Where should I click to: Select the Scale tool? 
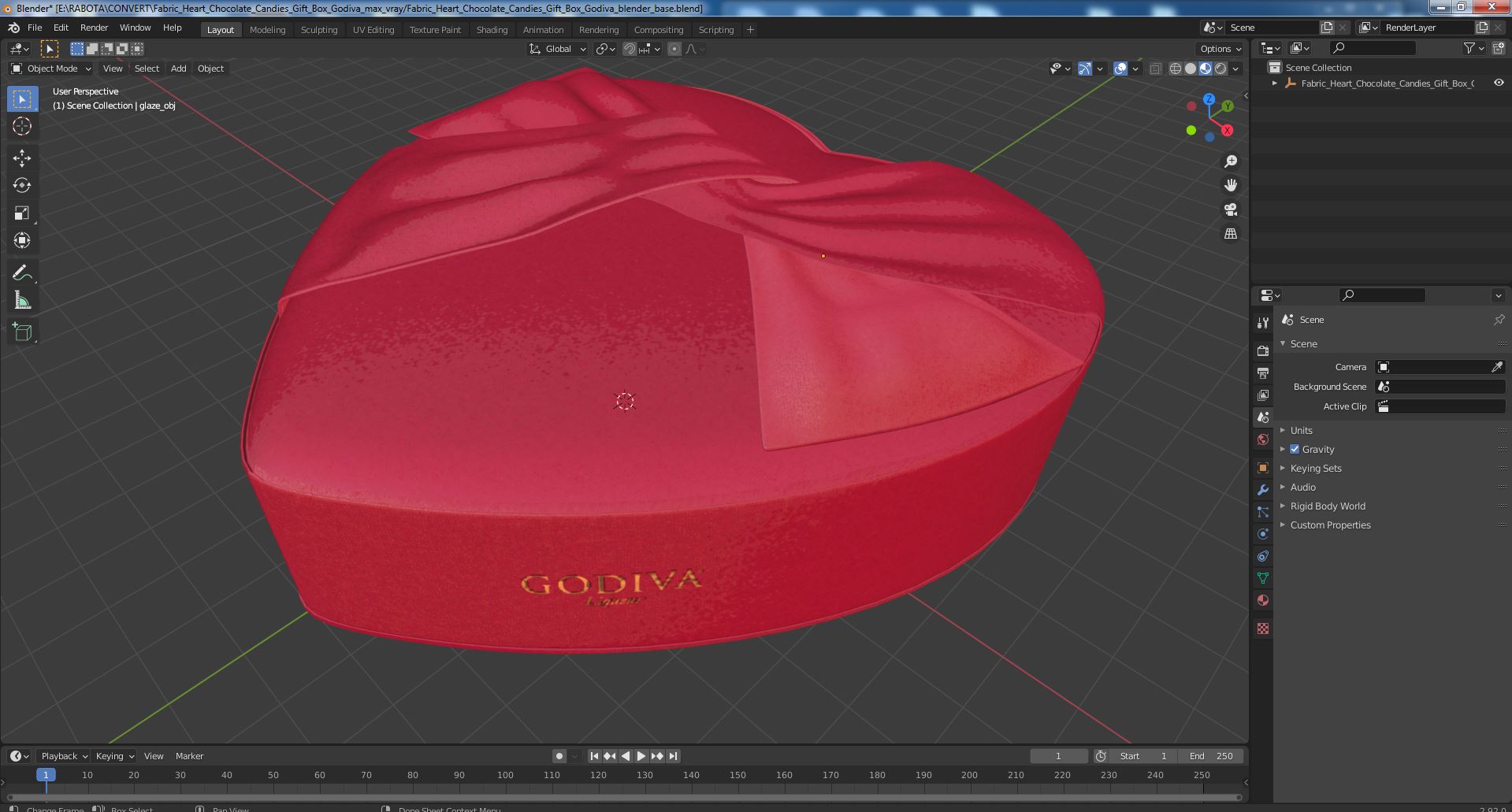pos(22,213)
